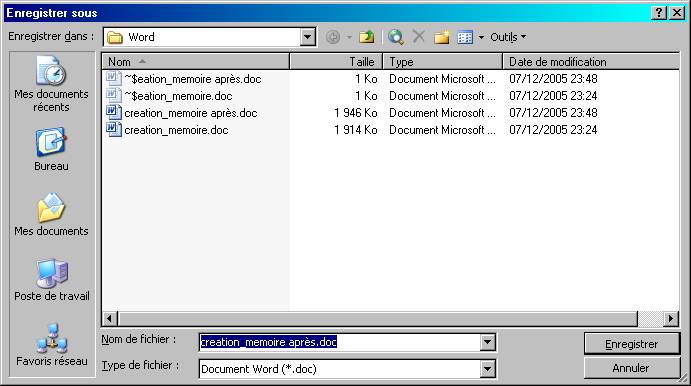The height and width of the screenshot is (386, 691).
Task: Click the Delete X toolbar icon
Action: tap(419, 37)
